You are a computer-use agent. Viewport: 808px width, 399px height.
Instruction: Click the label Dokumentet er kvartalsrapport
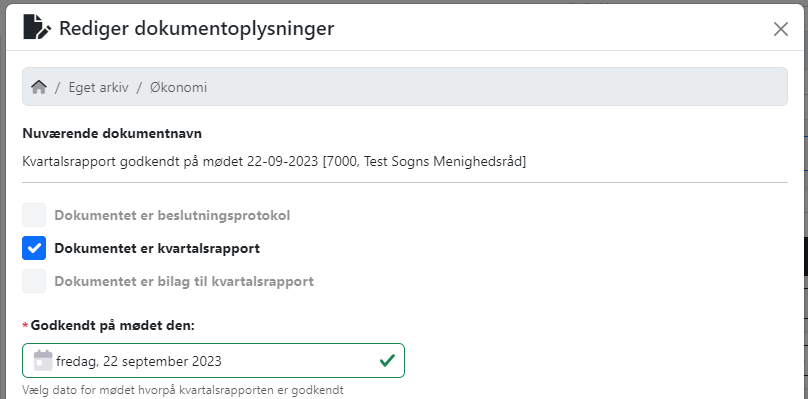157,248
